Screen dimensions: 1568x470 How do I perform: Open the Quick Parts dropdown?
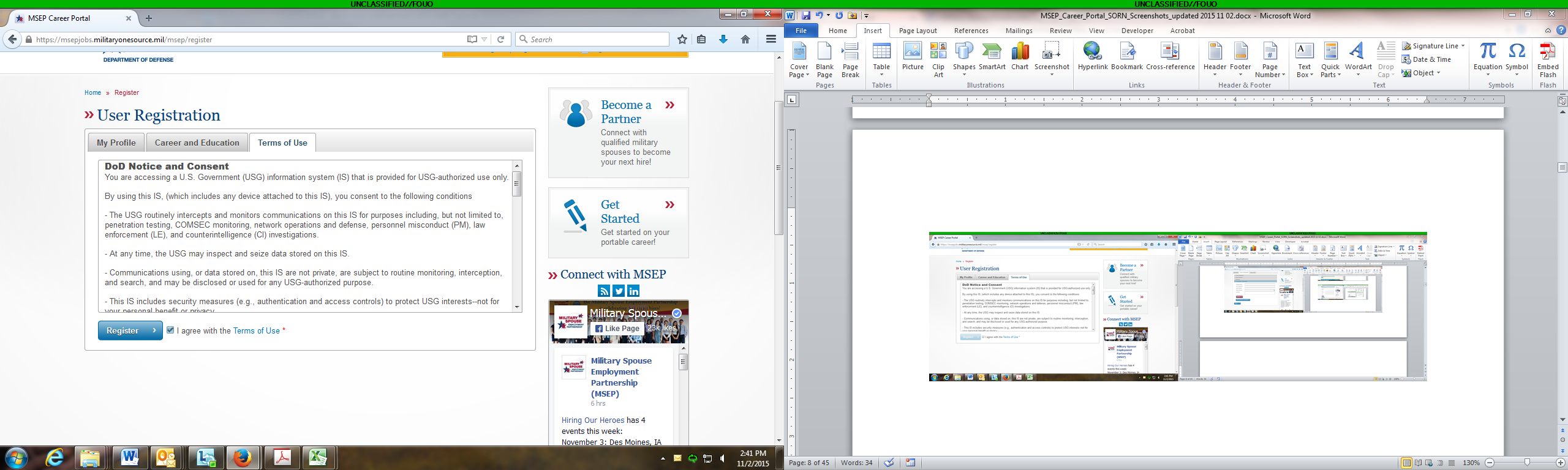click(x=1330, y=59)
